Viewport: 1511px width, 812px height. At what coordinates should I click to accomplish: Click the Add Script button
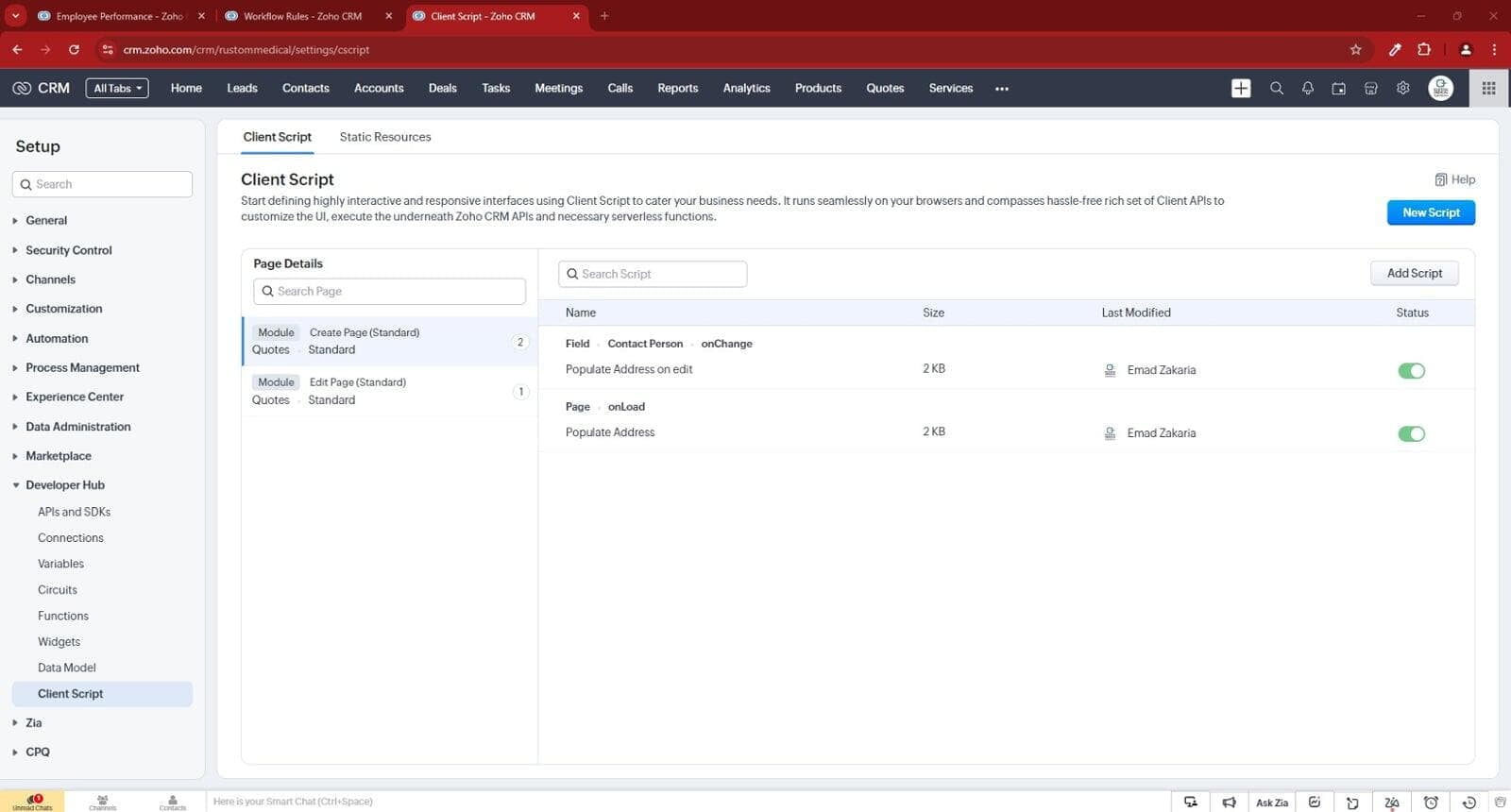(x=1414, y=273)
